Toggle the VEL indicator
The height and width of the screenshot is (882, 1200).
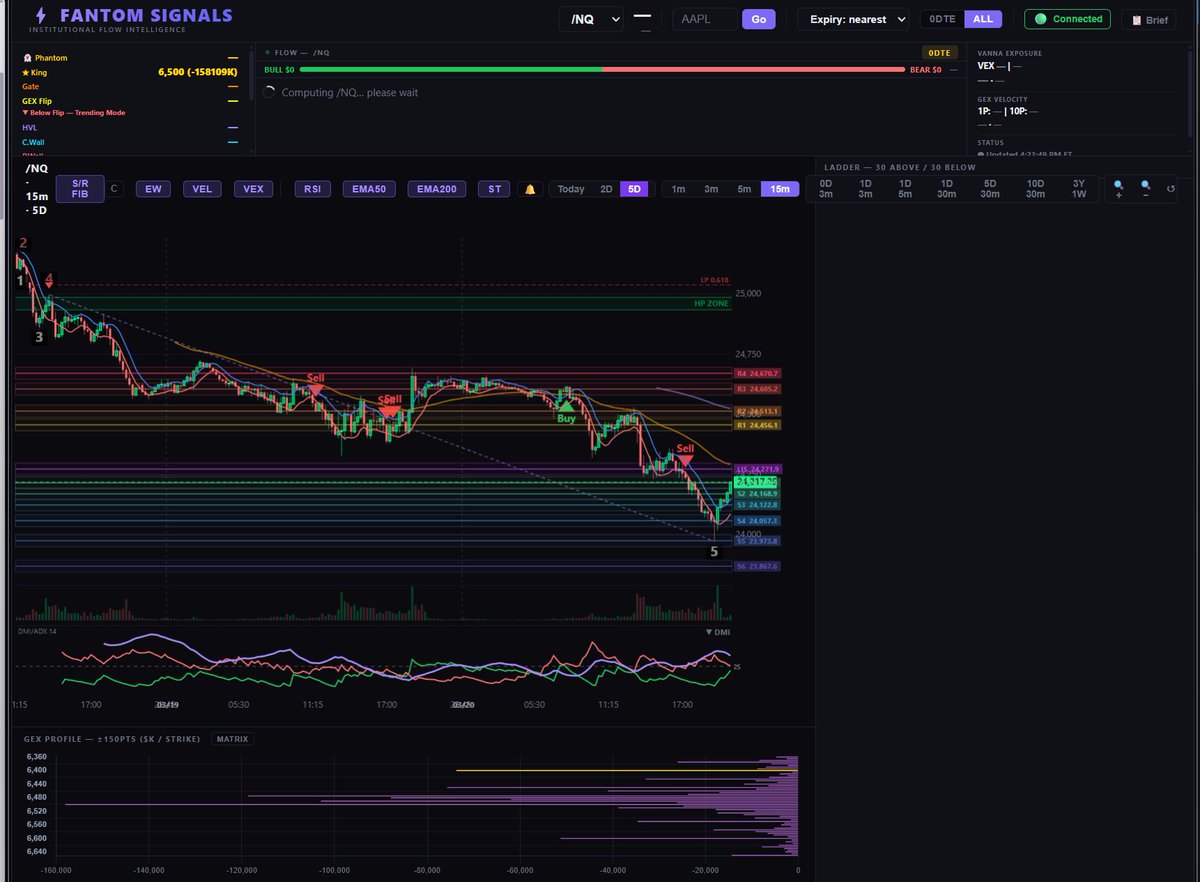coord(202,189)
